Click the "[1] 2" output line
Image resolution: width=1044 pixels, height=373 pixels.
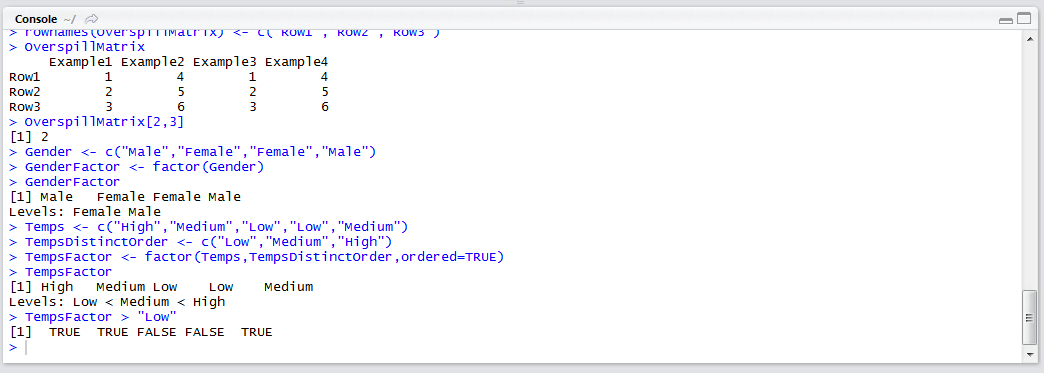(29, 137)
